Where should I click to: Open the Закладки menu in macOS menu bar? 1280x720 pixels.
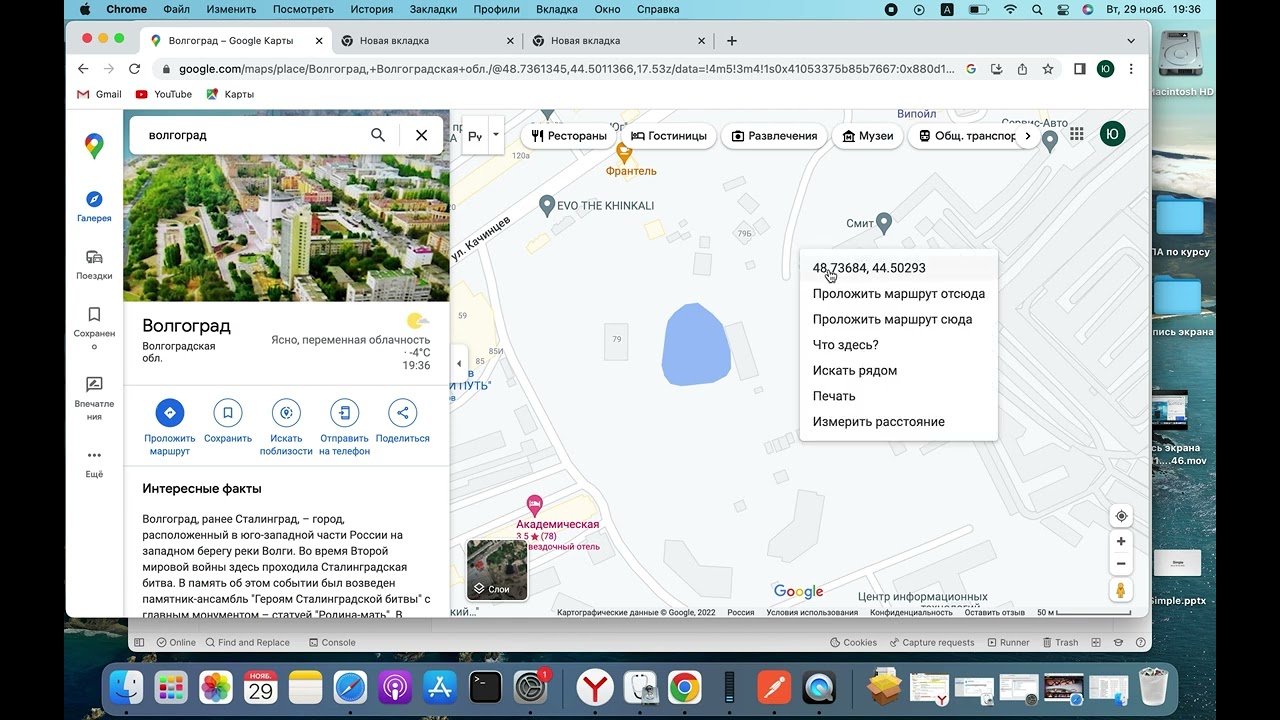tap(433, 9)
